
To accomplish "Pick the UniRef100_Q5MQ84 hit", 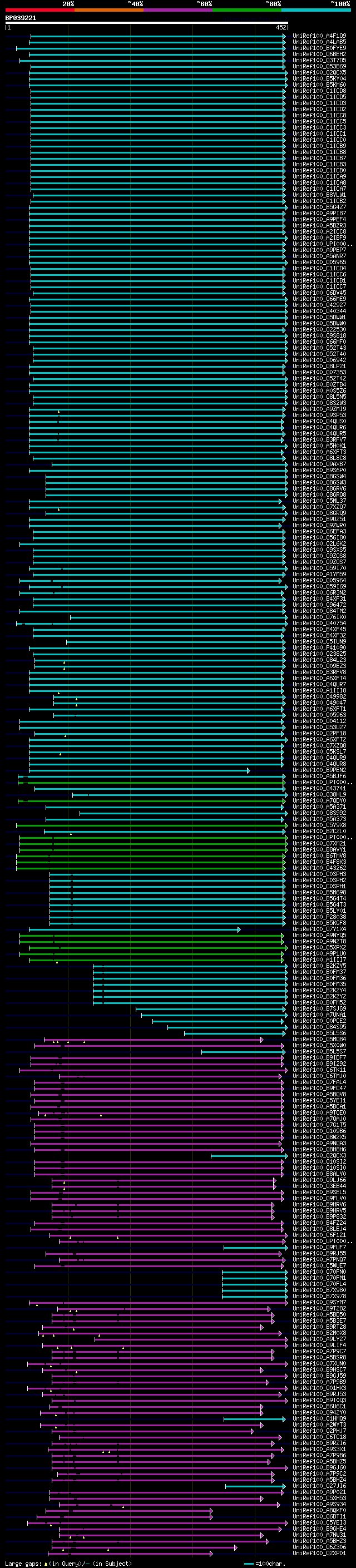I will pyautogui.click(x=319, y=1039).
